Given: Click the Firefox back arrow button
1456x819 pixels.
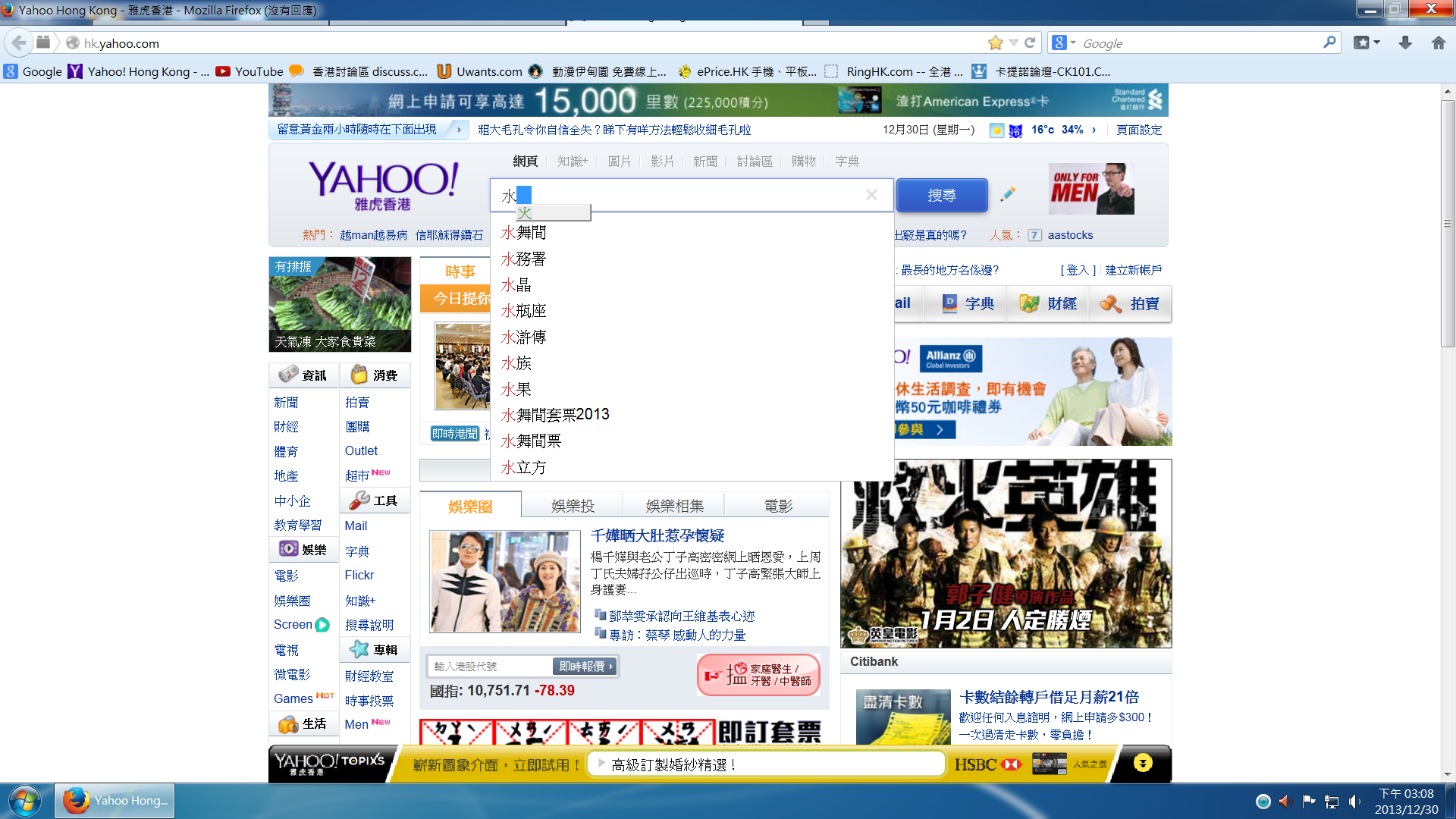Looking at the screenshot, I should coord(19,43).
